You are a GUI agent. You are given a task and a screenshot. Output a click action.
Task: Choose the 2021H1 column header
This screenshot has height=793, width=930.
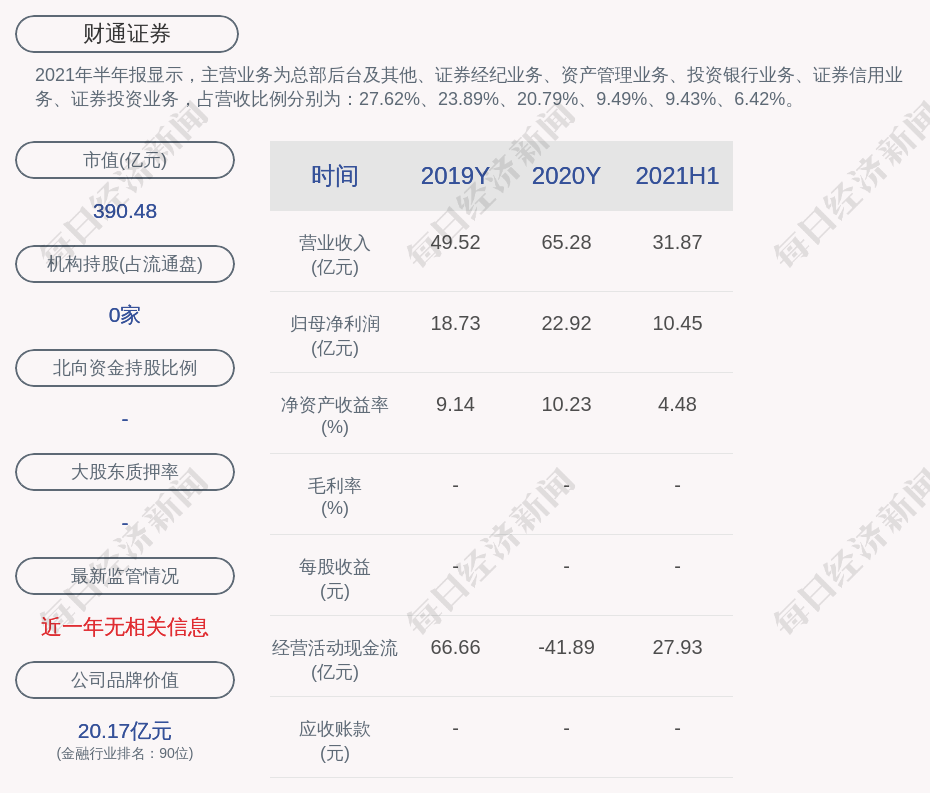pyautogui.click(x=677, y=176)
